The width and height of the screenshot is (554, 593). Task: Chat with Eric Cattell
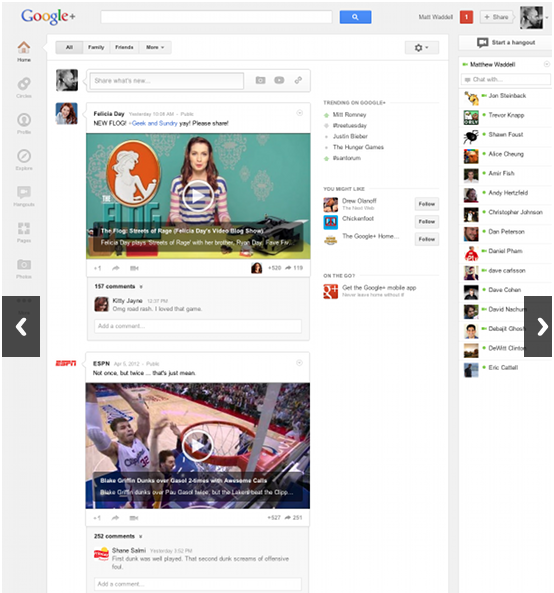pyautogui.click(x=506, y=369)
